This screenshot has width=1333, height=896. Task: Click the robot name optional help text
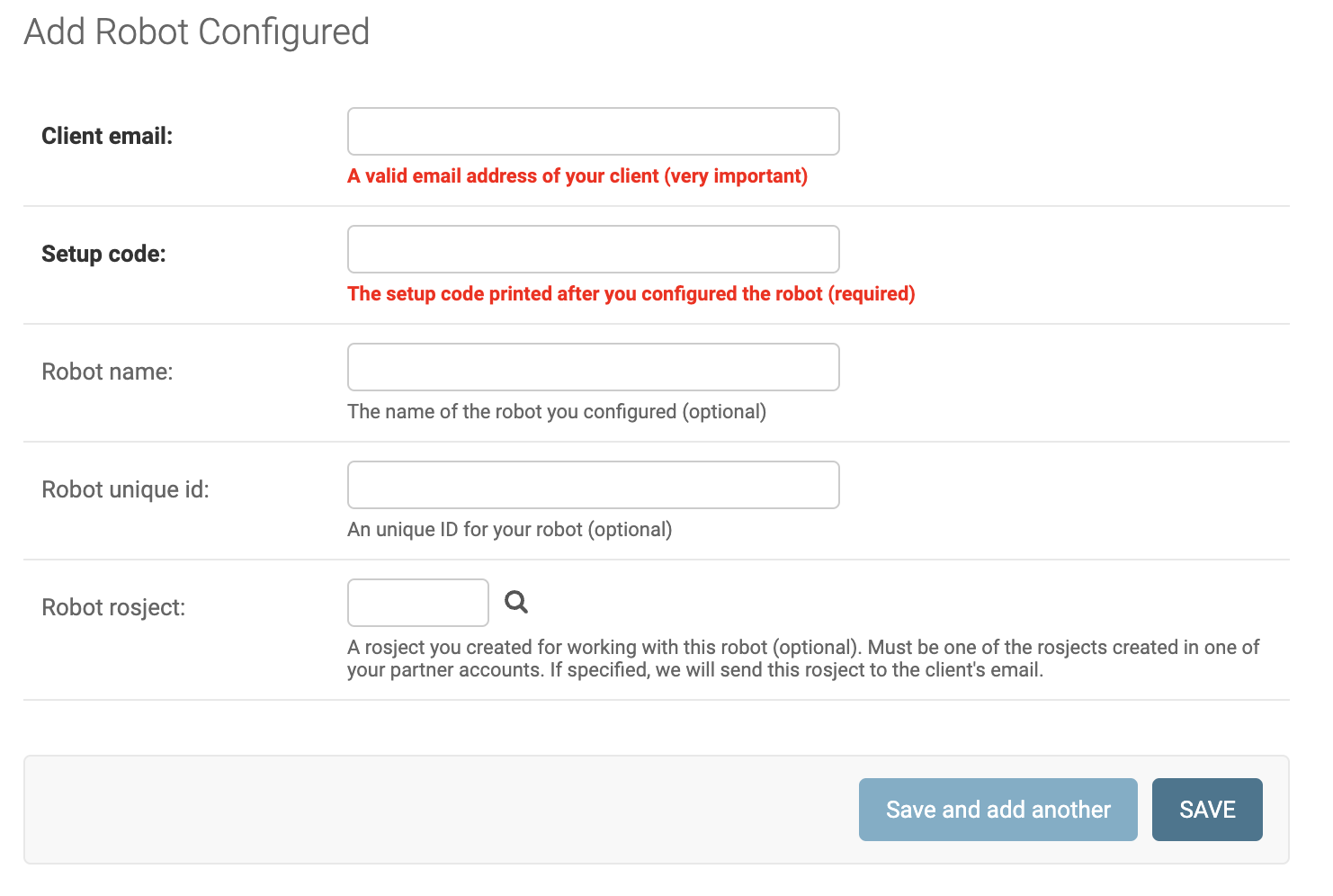coord(557,412)
